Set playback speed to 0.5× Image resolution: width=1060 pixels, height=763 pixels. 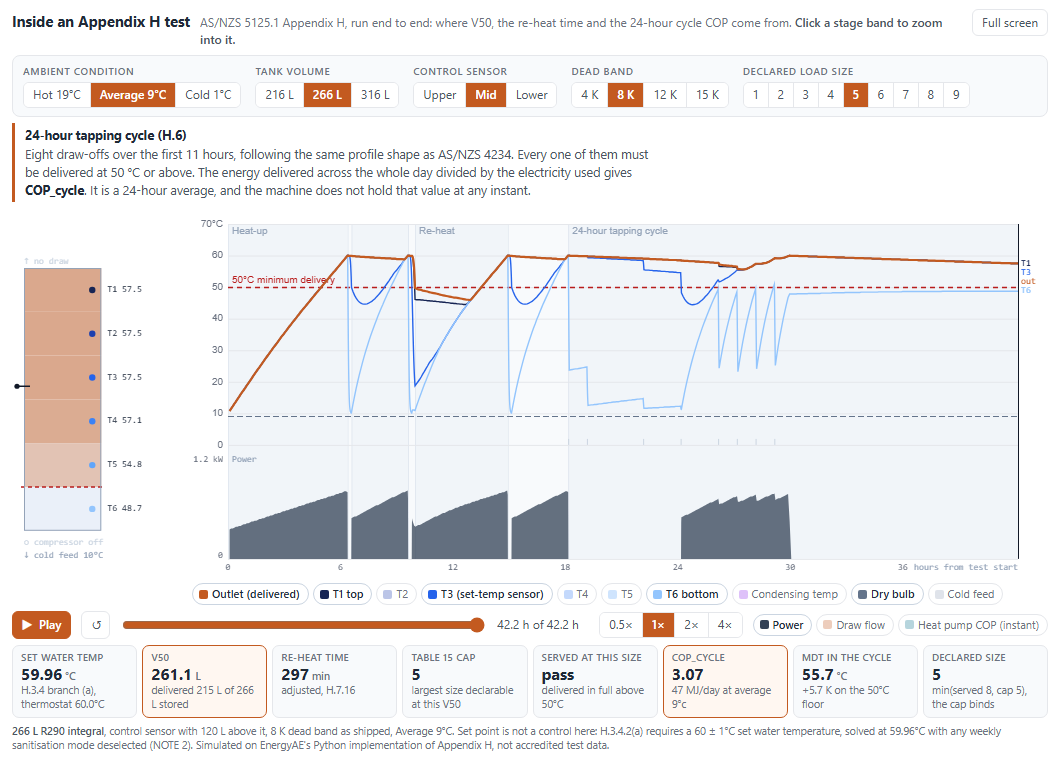point(621,625)
